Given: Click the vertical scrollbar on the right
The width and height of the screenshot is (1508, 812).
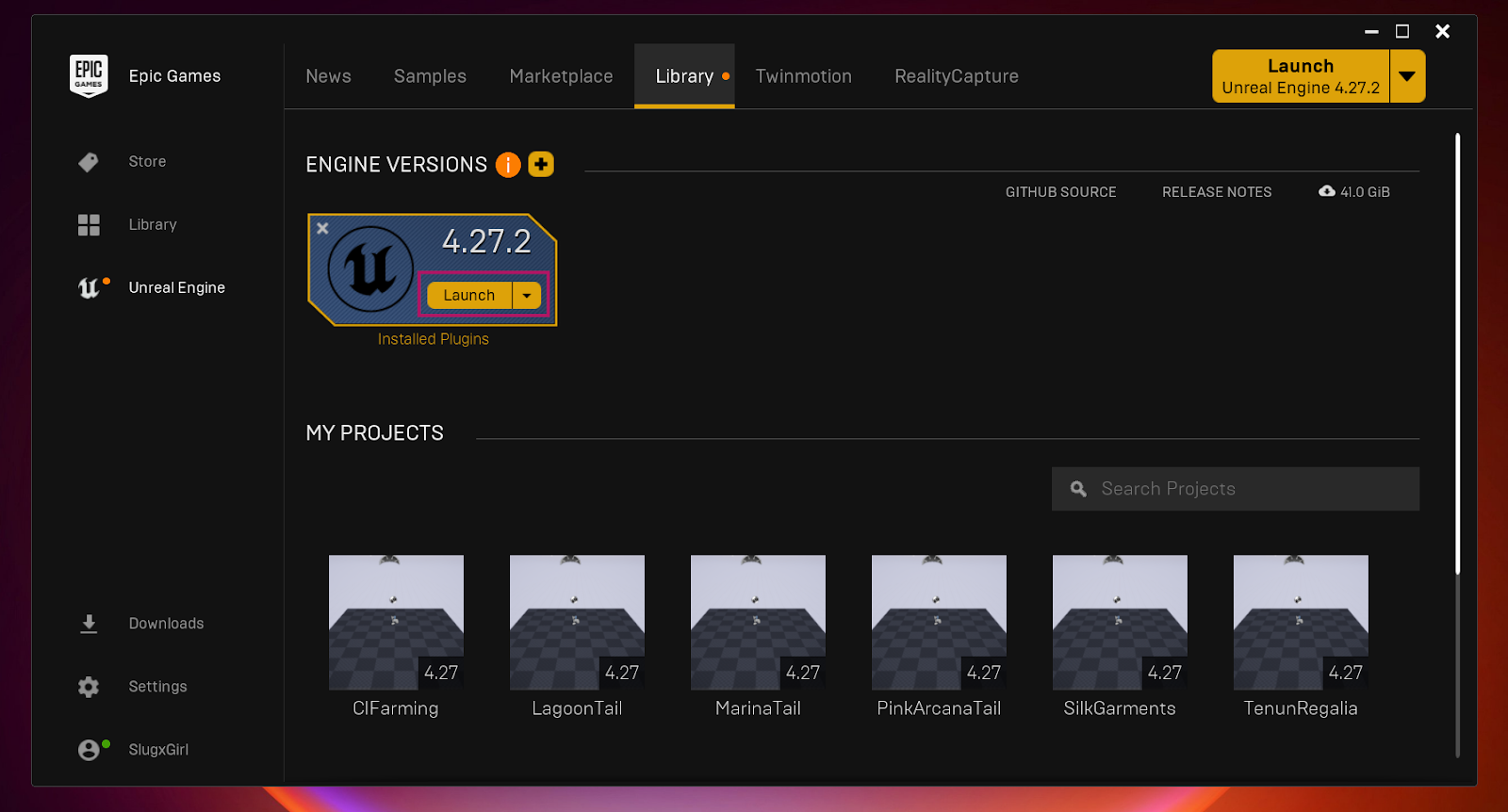Looking at the screenshot, I should [1457, 353].
